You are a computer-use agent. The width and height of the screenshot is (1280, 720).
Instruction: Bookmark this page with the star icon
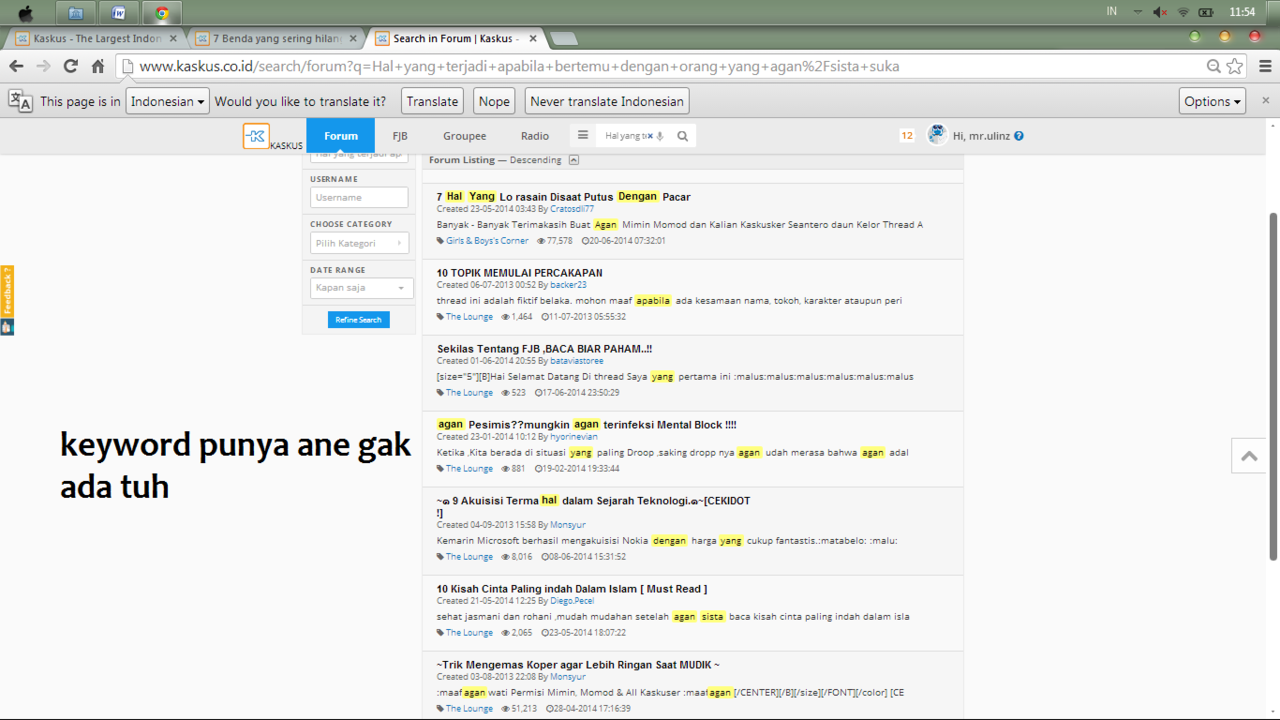coord(1235,66)
